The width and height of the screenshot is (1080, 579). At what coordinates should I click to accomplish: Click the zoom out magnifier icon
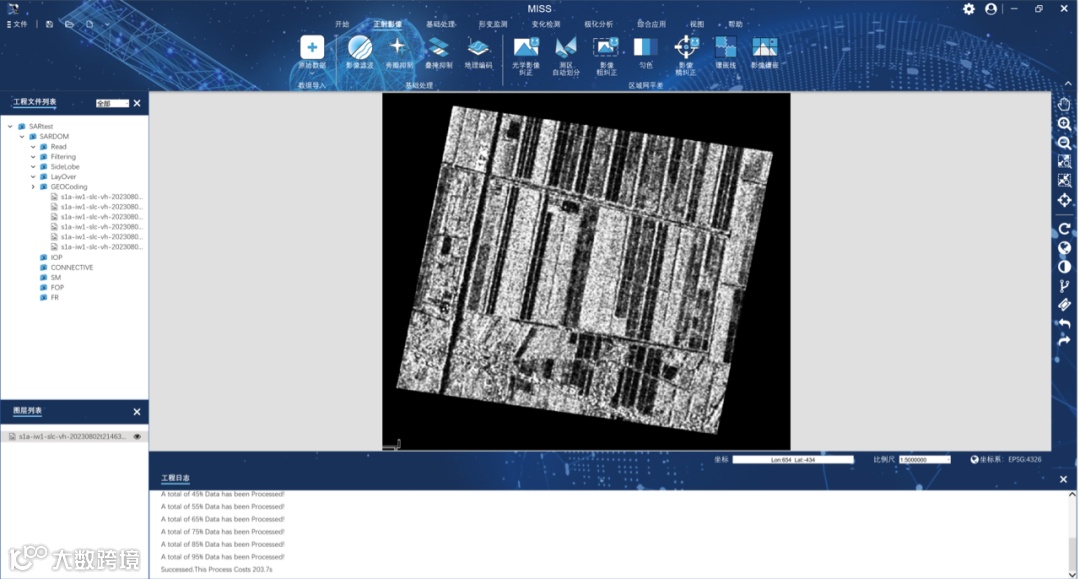click(x=1064, y=143)
